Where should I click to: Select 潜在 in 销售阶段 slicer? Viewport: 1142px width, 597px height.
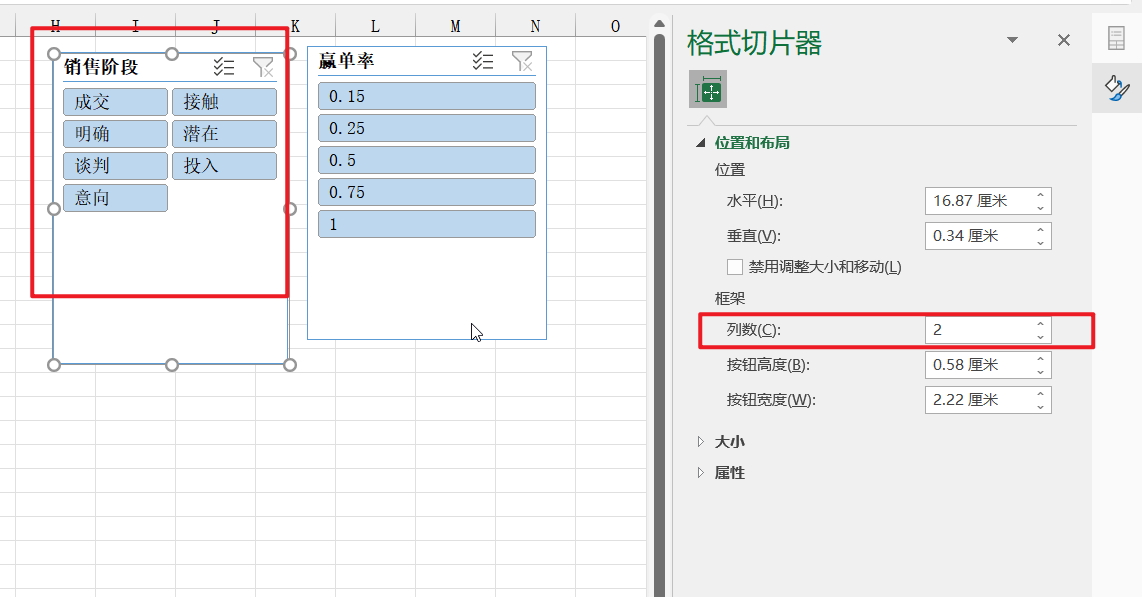(x=224, y=134)
